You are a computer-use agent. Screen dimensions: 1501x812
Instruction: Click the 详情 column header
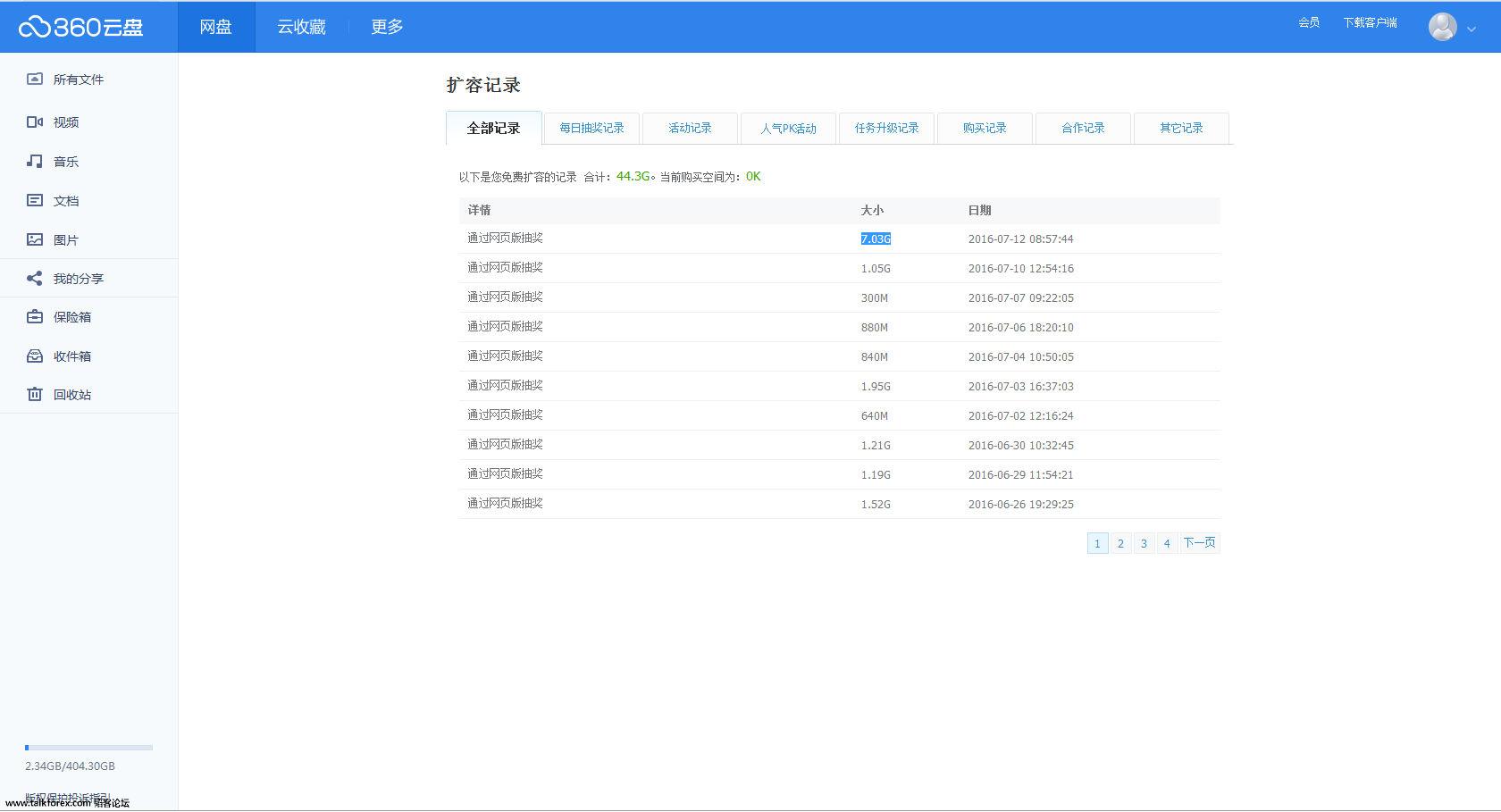pyautogui.click(x=480, y=210)
